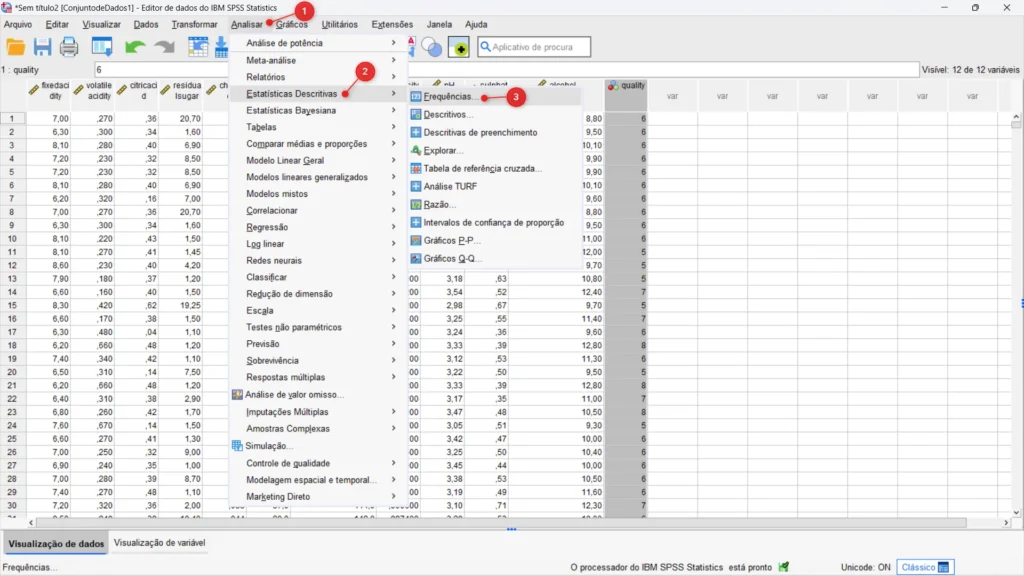Click the Save floppy disk icon

point(42,47)
